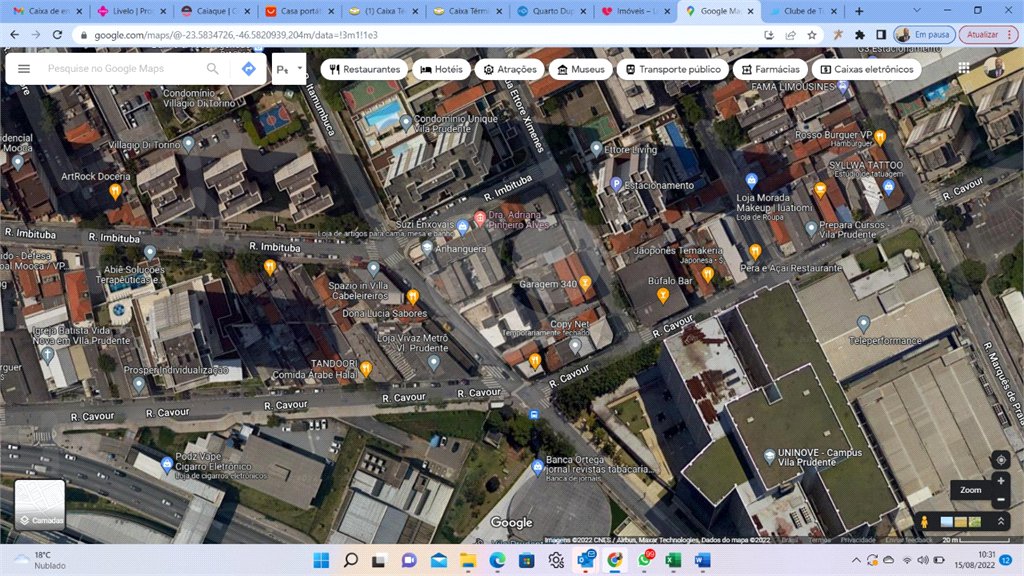The height and width of the screenshot is (576, 1024).
Task: Click the Pera e Açaí Restaurante label
Action: [791, 268]
